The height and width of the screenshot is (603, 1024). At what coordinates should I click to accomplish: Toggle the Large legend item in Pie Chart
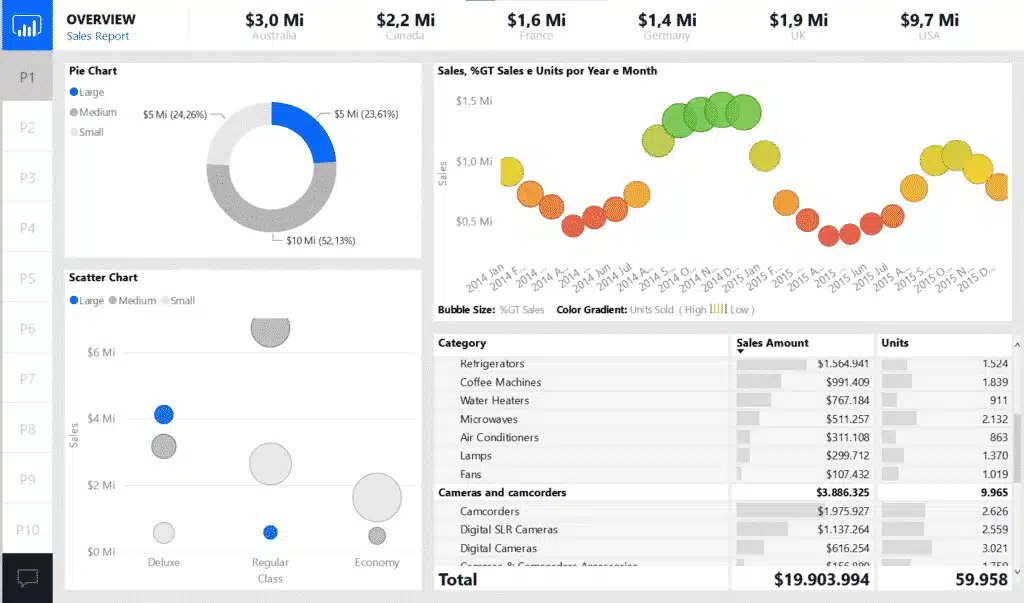85,91
